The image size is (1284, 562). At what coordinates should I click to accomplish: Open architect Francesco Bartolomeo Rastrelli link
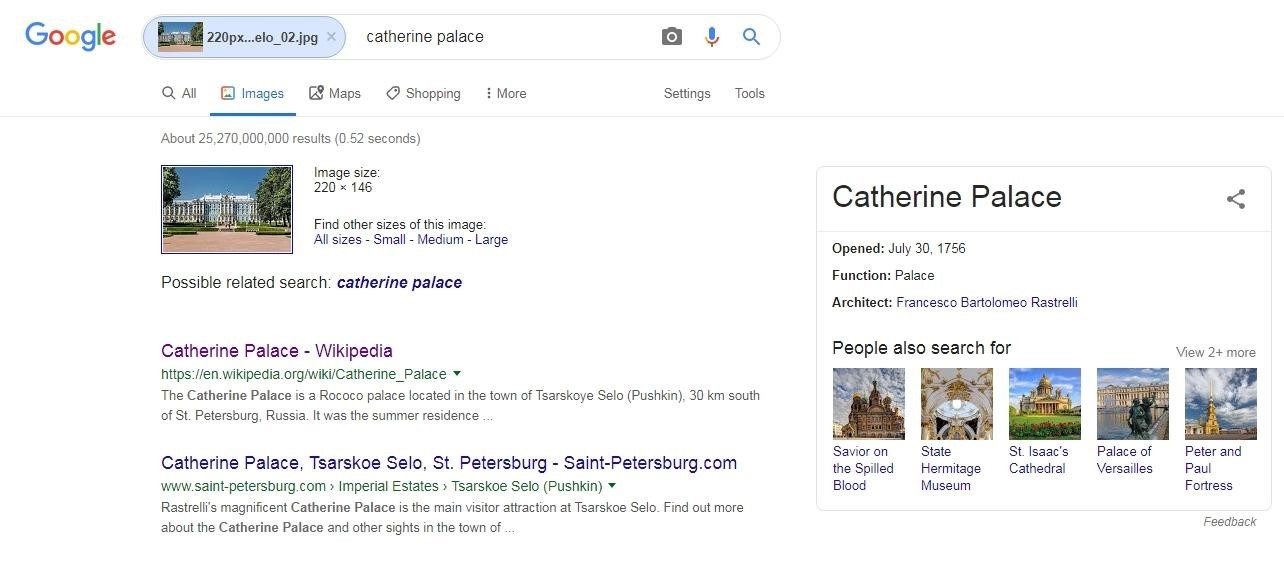click(x=987, y=302)
